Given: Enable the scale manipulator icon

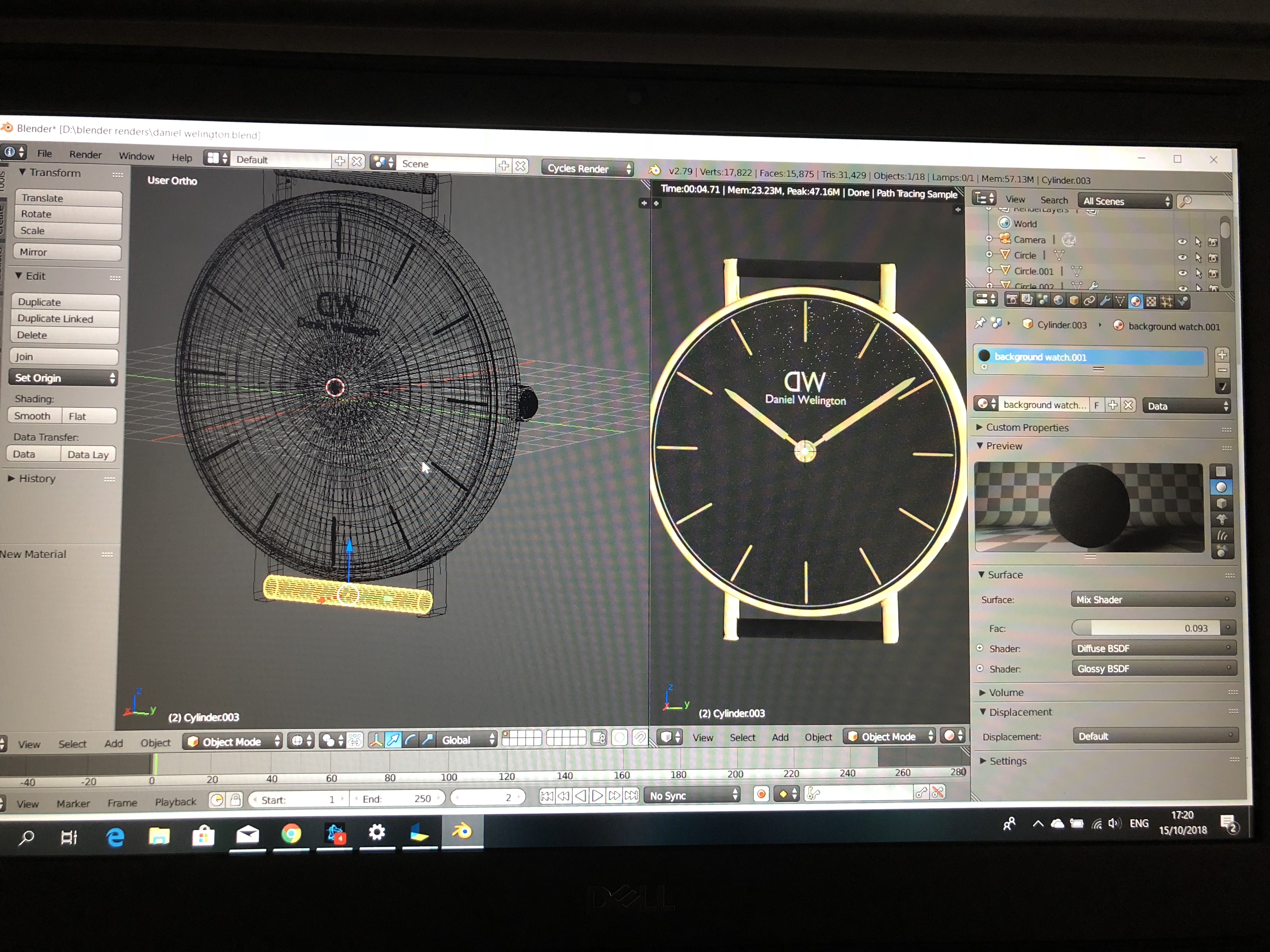Looking at the screenshot, I should (x=427, y=740).
